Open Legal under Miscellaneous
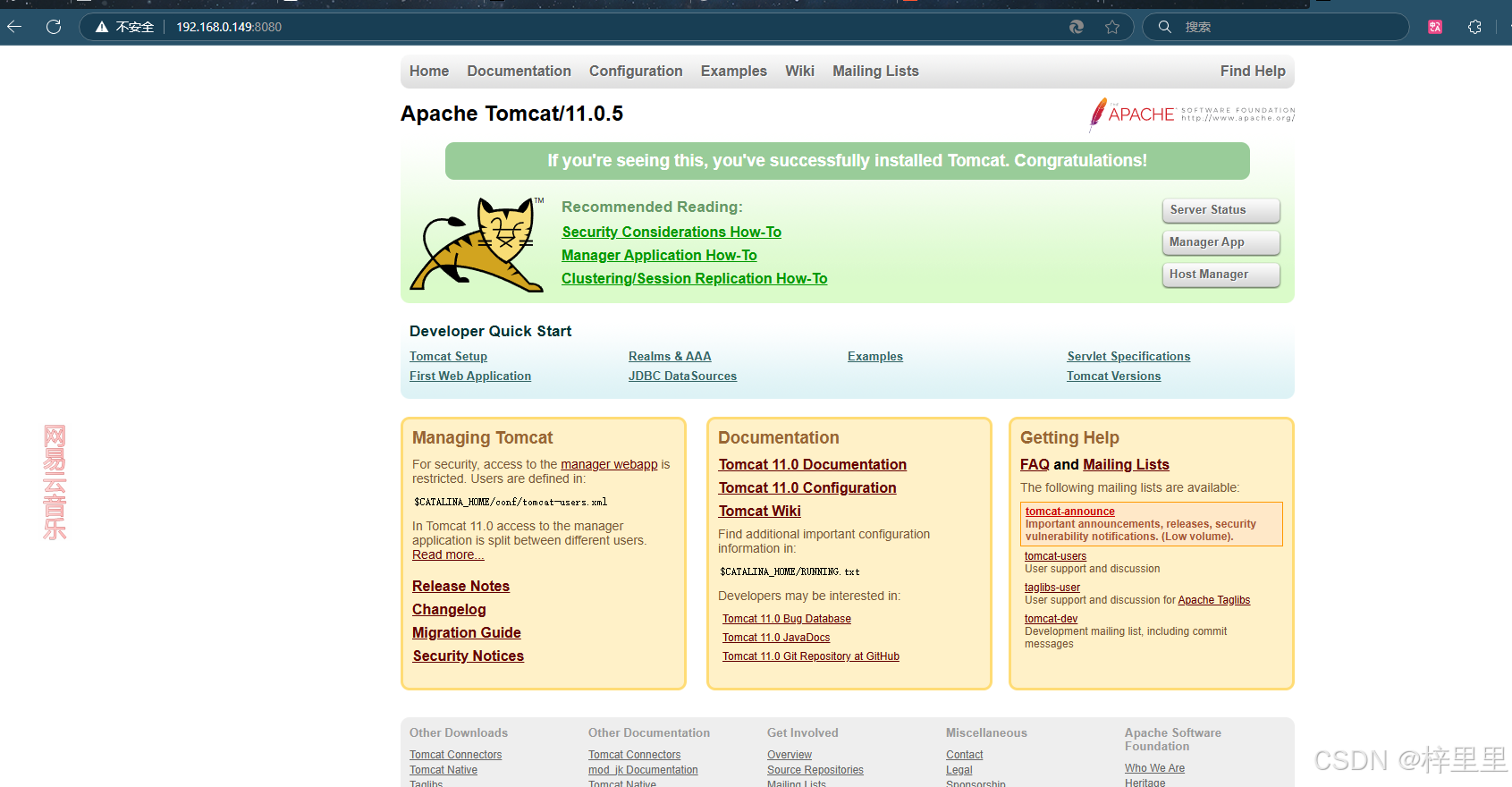 [959, 770]
